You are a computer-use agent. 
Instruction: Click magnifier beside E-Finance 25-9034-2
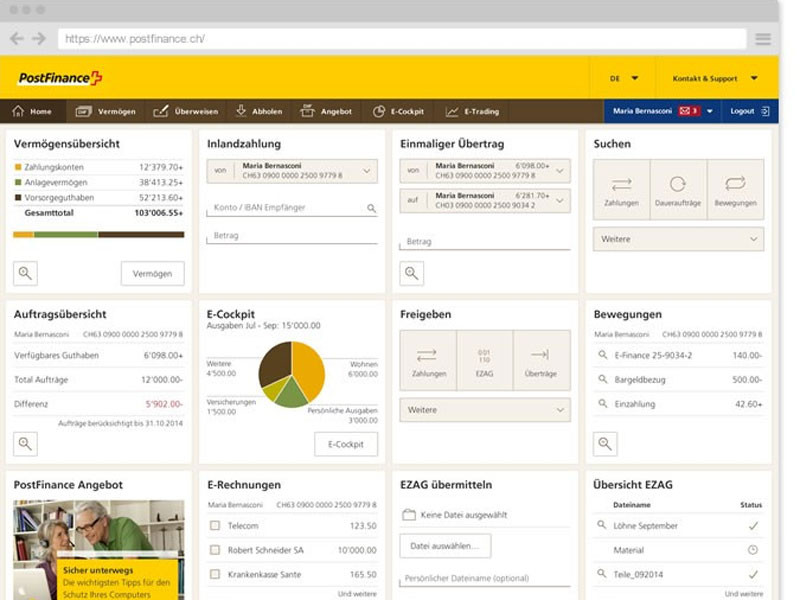pyautogui.click(x=603, y=355)
